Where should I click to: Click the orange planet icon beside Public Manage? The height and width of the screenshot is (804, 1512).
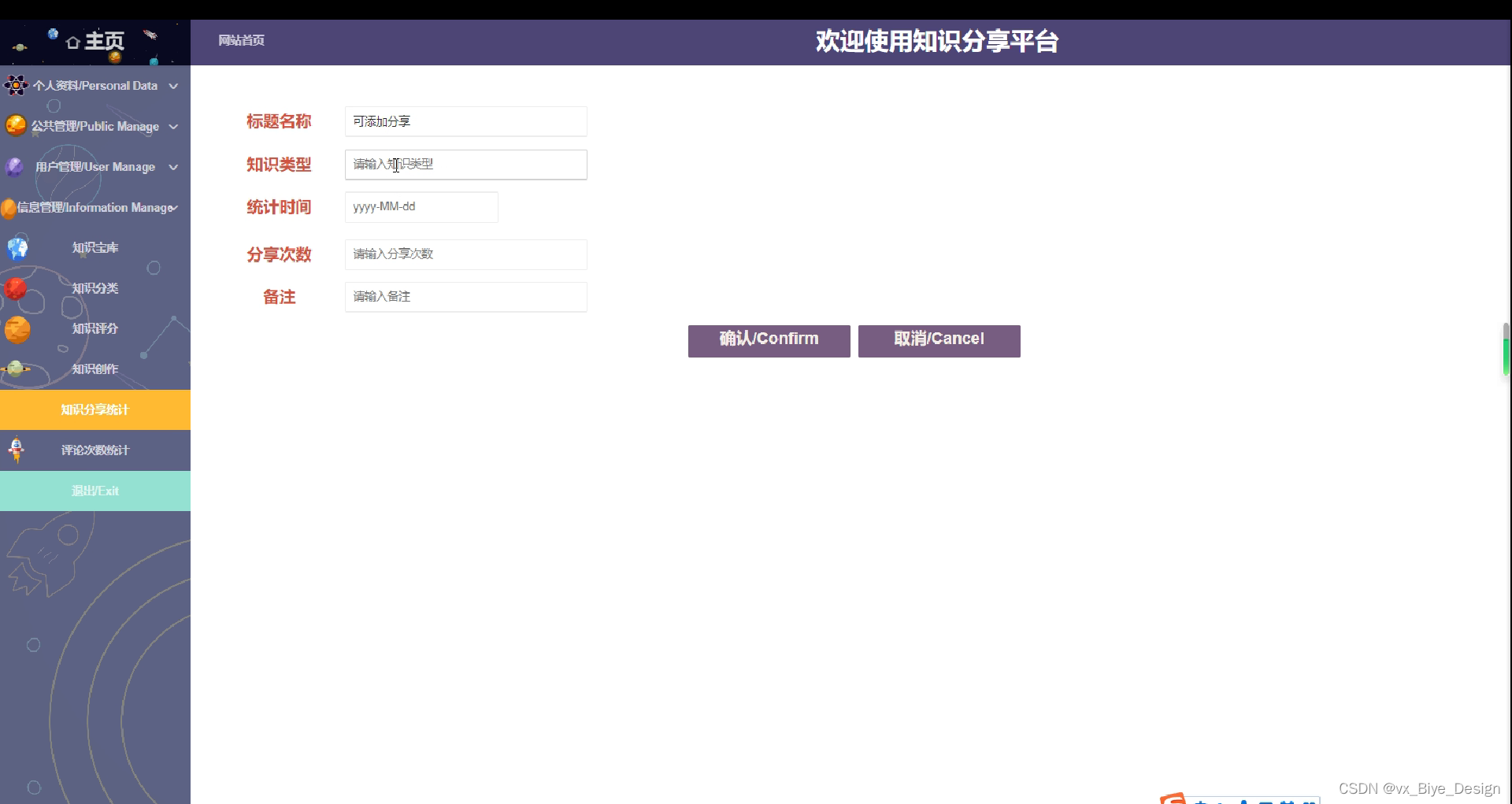coord(16,125)
